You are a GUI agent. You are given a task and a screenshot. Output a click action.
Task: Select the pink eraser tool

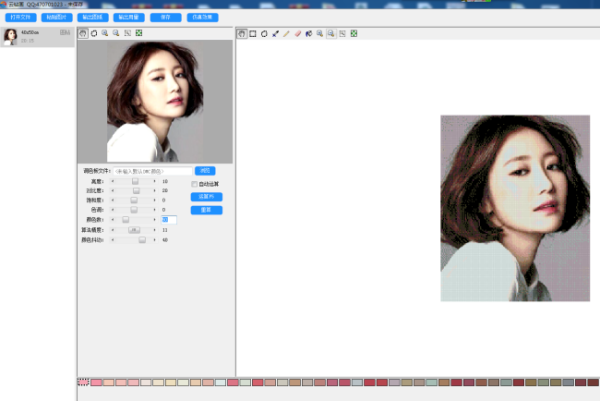point(298,34)
